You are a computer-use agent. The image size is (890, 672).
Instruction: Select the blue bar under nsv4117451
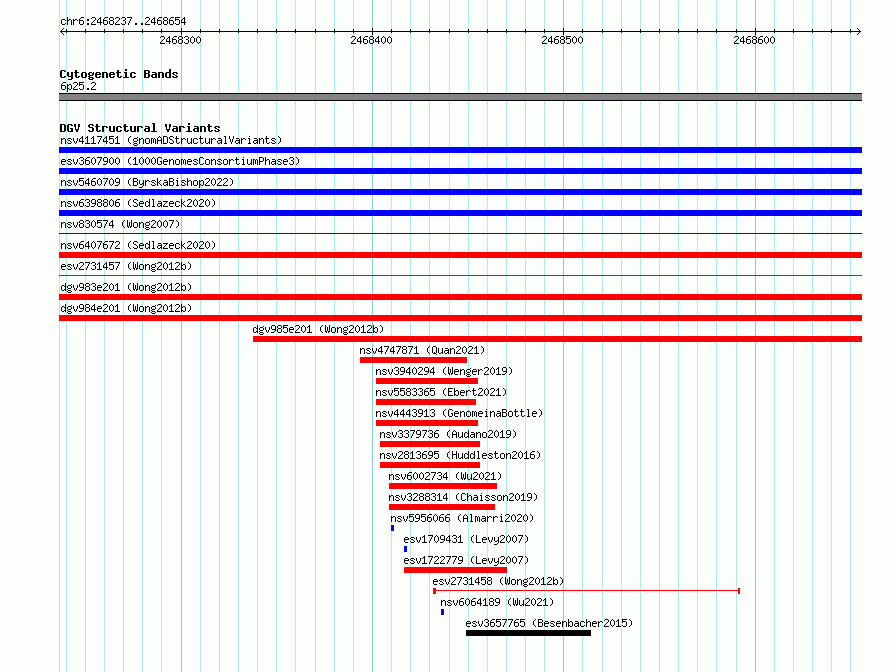(460, 150)
